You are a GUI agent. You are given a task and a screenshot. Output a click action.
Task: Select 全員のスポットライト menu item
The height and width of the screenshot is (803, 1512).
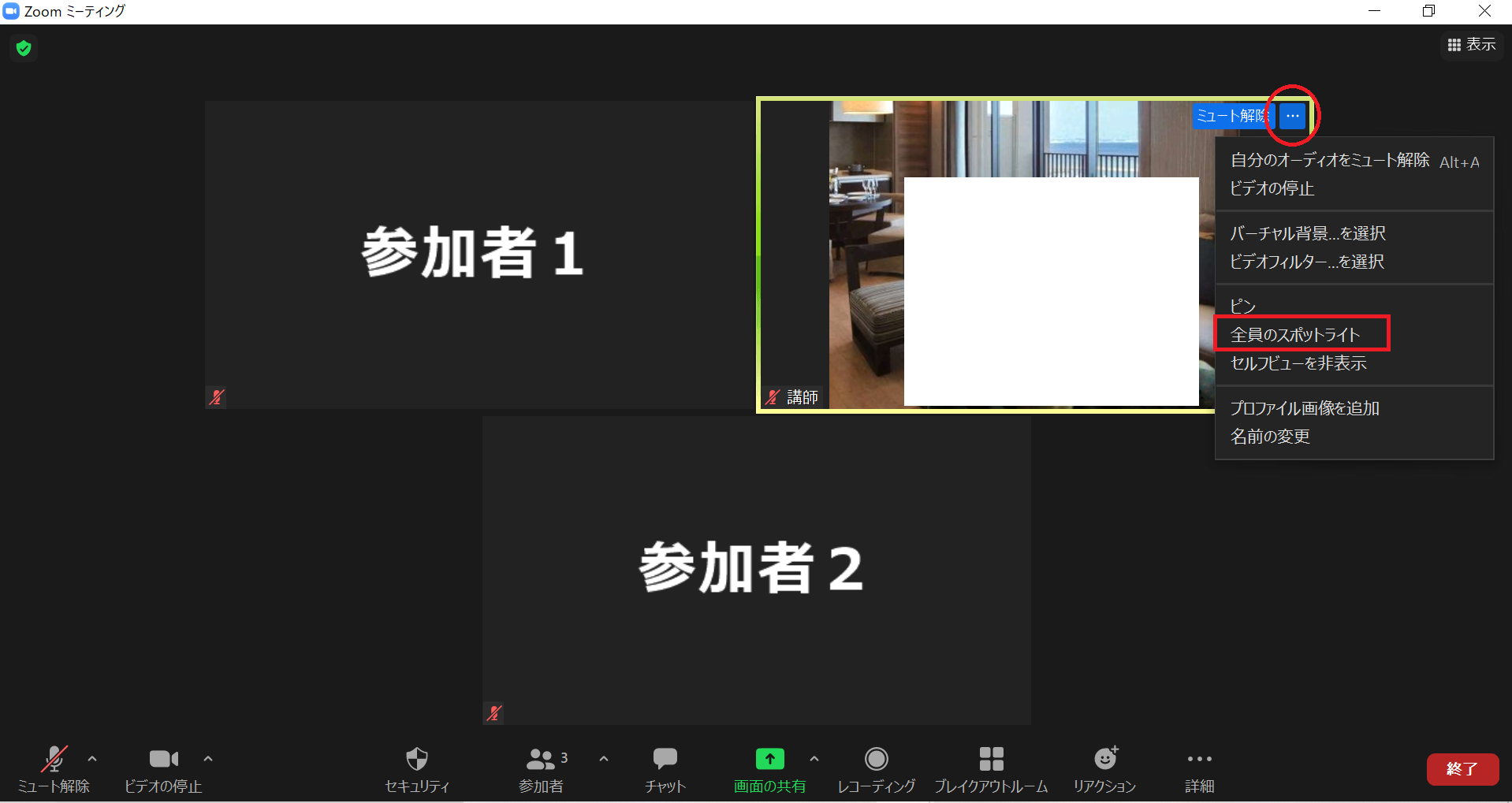pyautogui.click(x=1295, y=335)
